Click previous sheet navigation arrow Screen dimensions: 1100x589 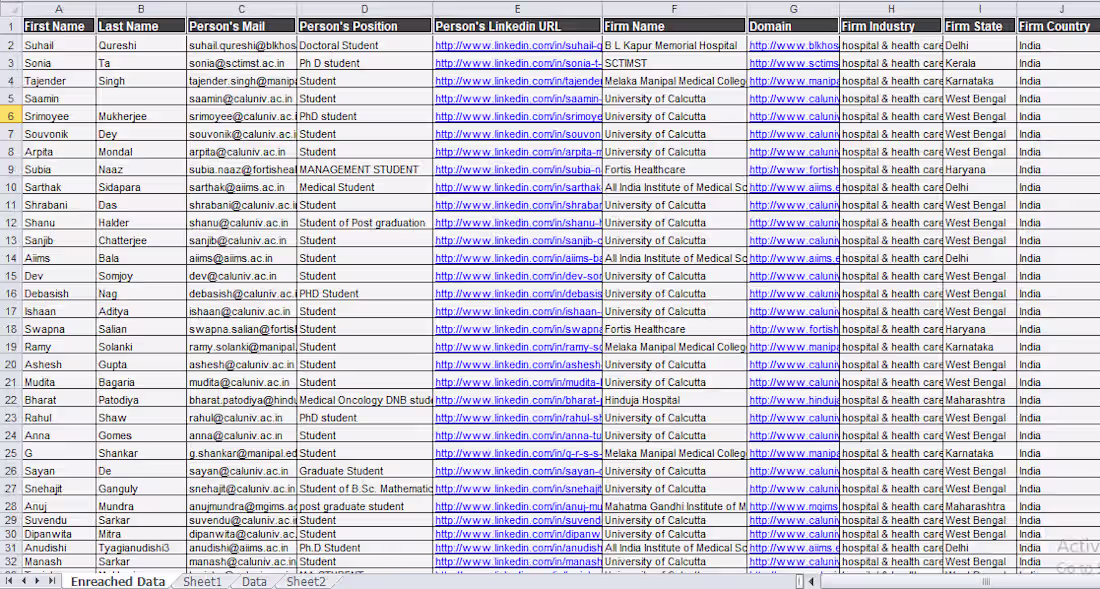24,581
